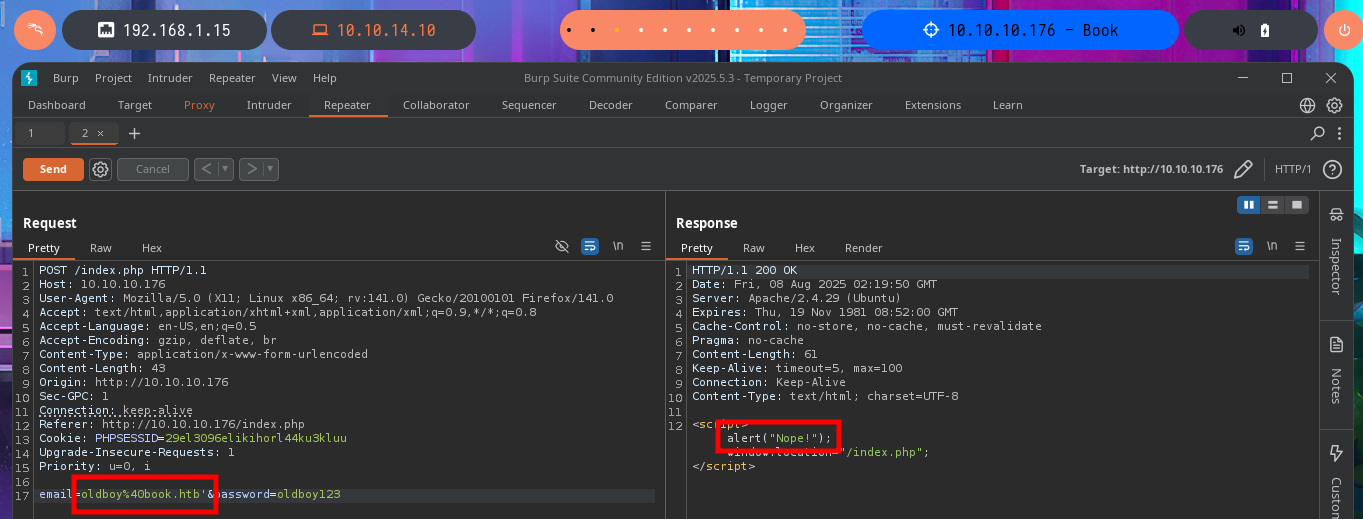The image size is (1363, 519).
Task: Select combined tabbed layout
Action: click(x=1297, y=205)
